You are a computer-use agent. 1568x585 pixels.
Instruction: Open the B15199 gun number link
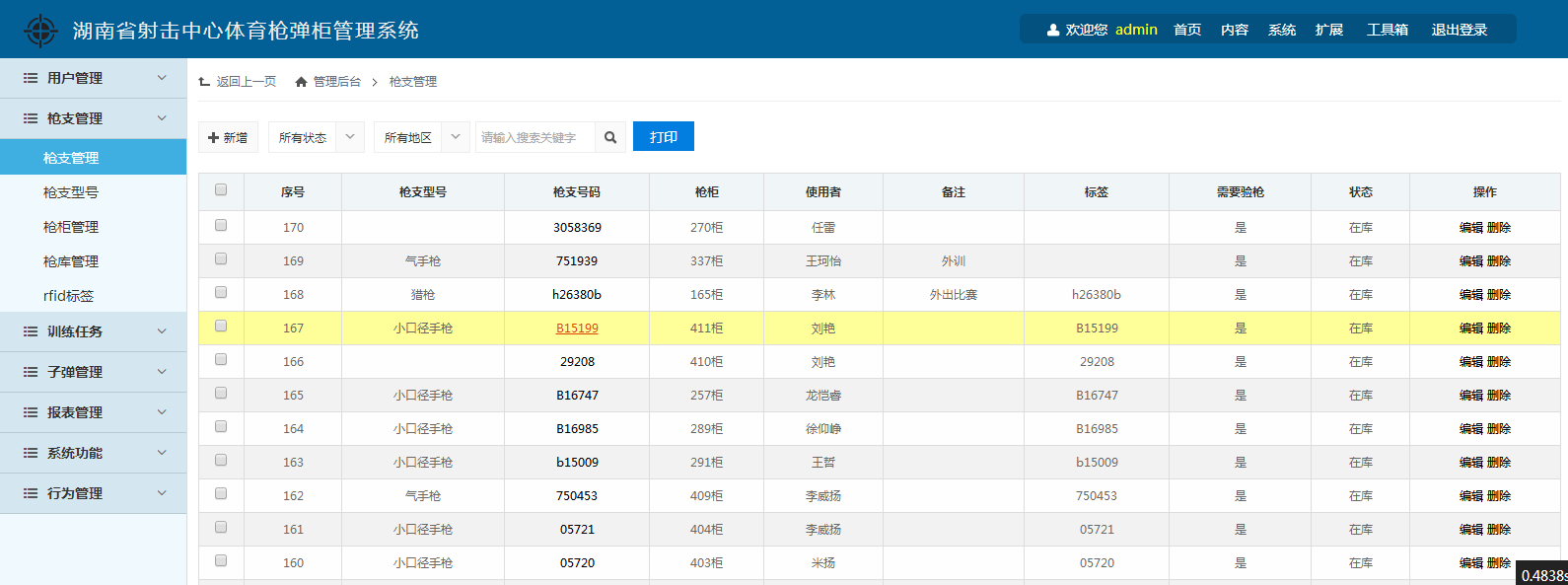tap(577, 329)
